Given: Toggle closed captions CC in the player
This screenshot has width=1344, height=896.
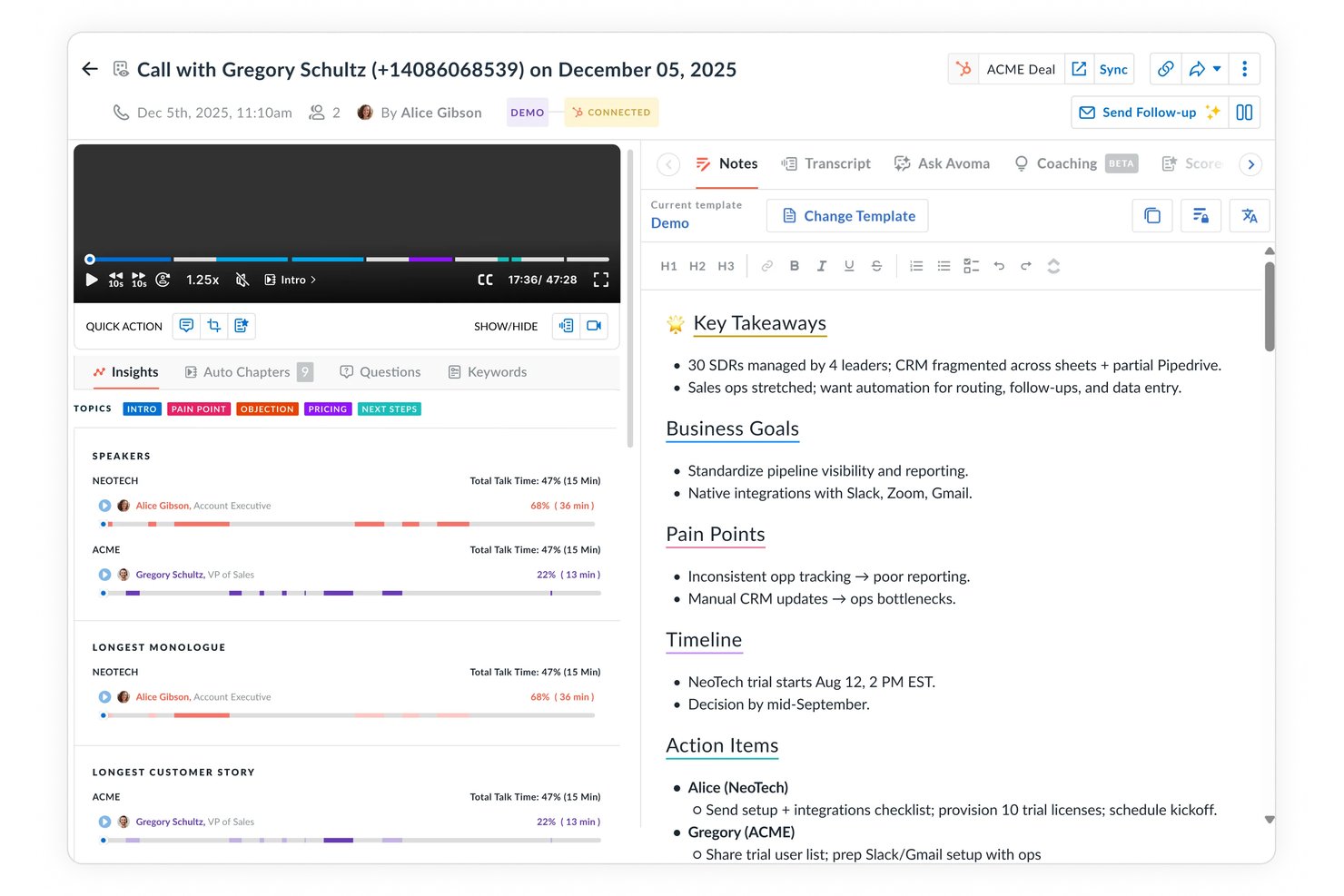Looking at the screenshot, I should pos(486,280).
